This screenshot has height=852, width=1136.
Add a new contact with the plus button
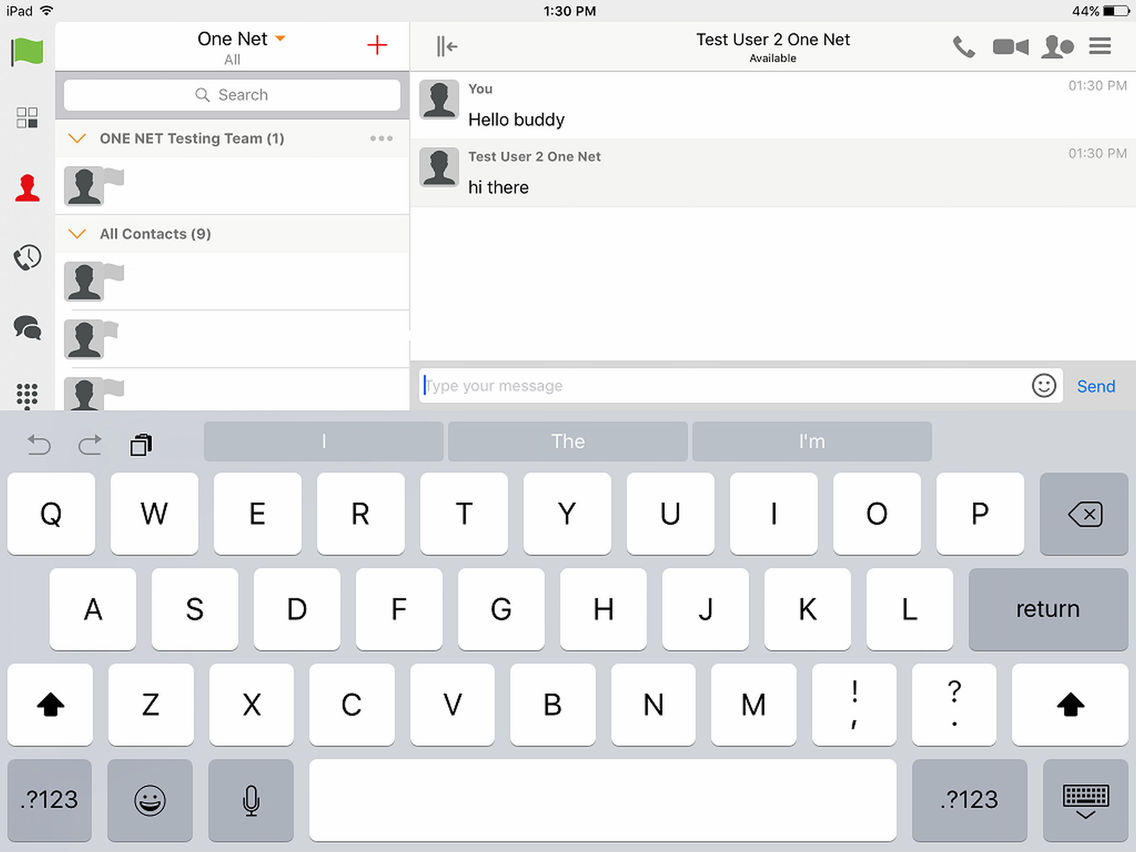[x=376, y=45]
